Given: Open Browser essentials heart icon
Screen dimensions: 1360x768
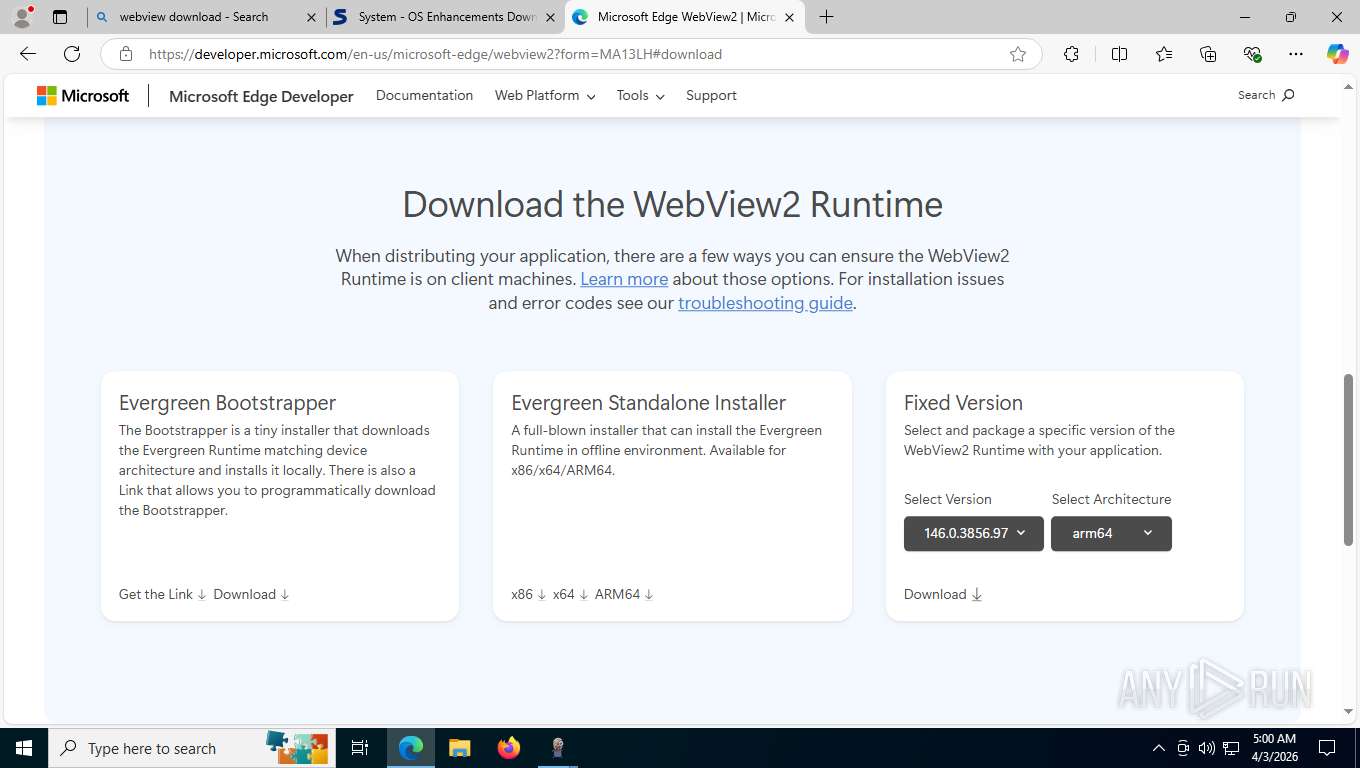Looking at the screenshot, I should pos(1252,54).
